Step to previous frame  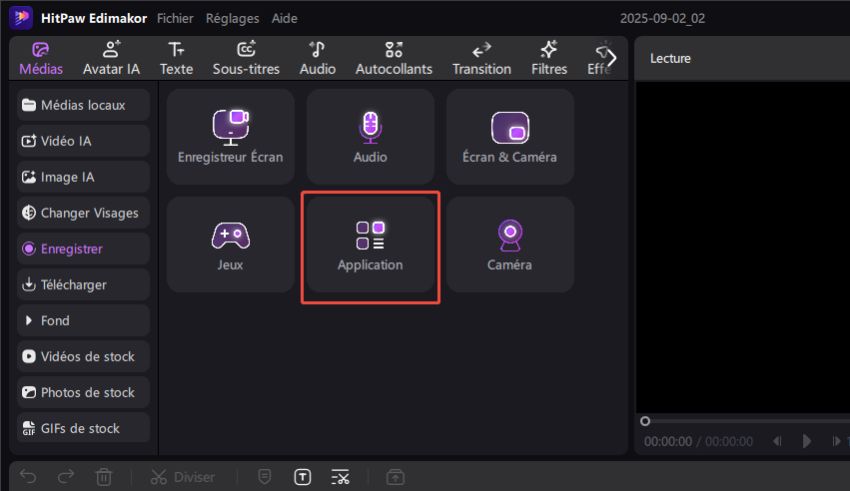coord(777,441)
